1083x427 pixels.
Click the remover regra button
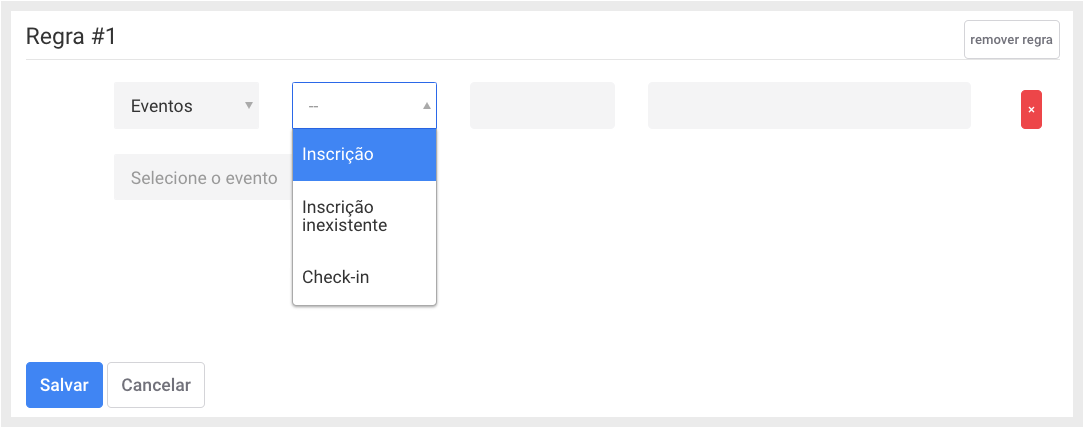pyautogui.click(x=1011, y=39)
